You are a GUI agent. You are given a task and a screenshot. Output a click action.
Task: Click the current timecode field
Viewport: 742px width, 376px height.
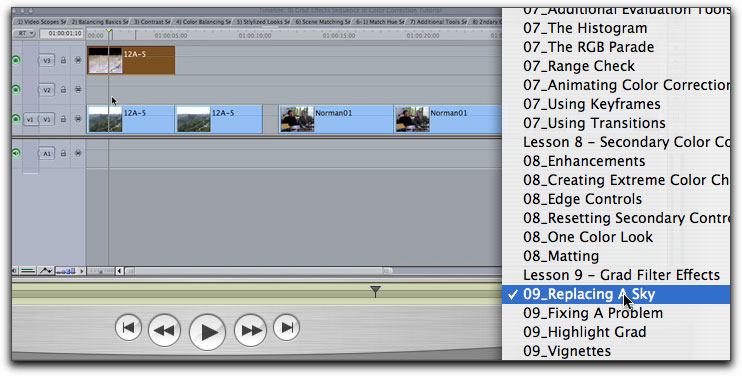pos(62,34)
